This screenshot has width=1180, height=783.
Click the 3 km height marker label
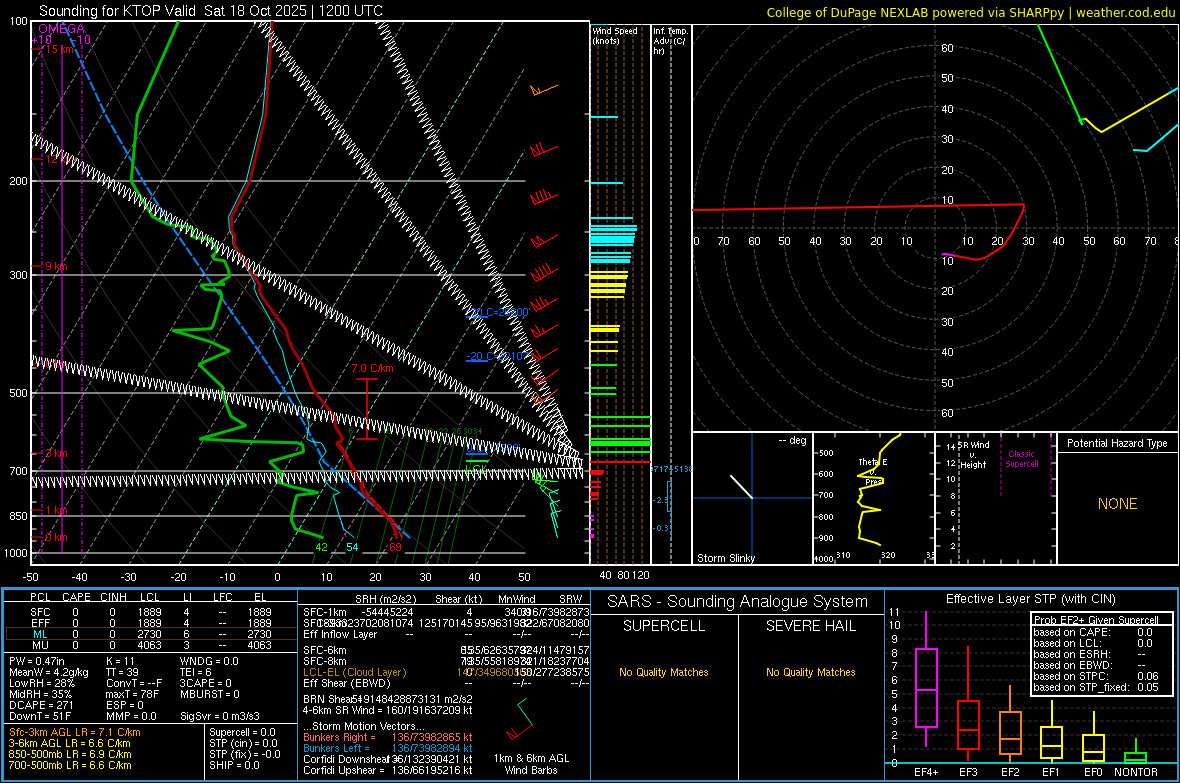tap(56, 453)
